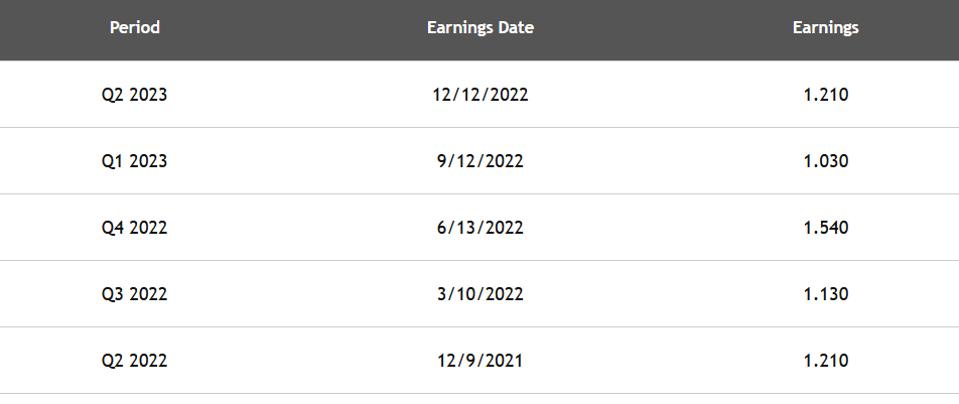Click the 1.540 earnings value

point(826,227)
